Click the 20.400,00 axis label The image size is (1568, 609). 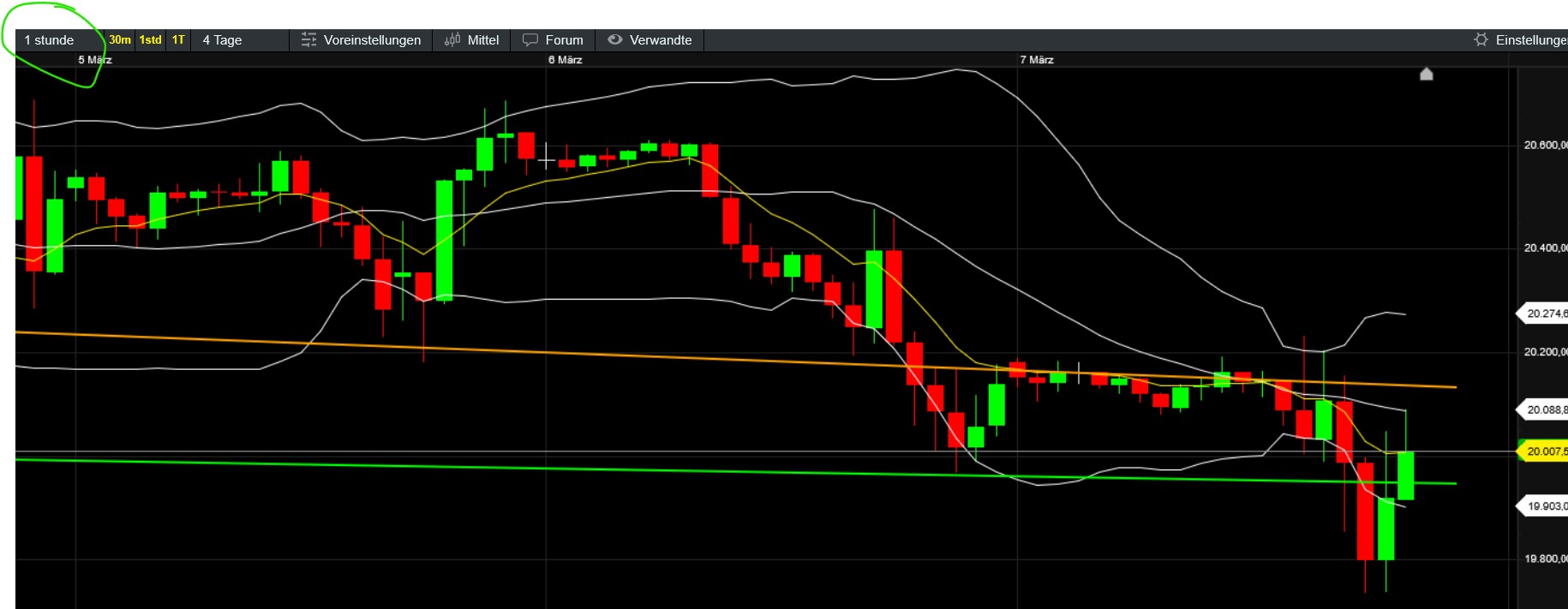point(1546,248)
